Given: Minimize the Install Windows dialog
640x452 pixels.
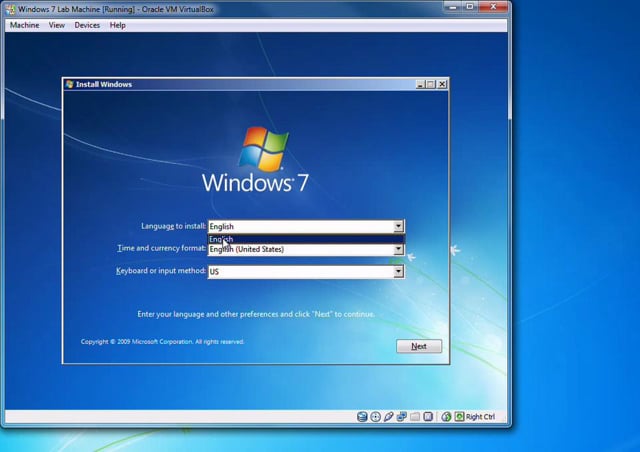Looking at the screenshot, I should (x=420, y=84).
